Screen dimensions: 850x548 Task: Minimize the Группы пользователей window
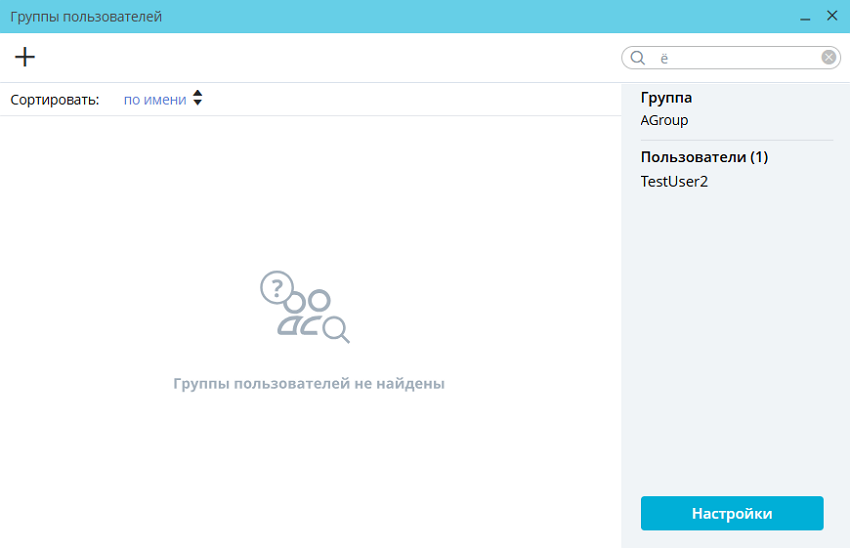(805, 17)
